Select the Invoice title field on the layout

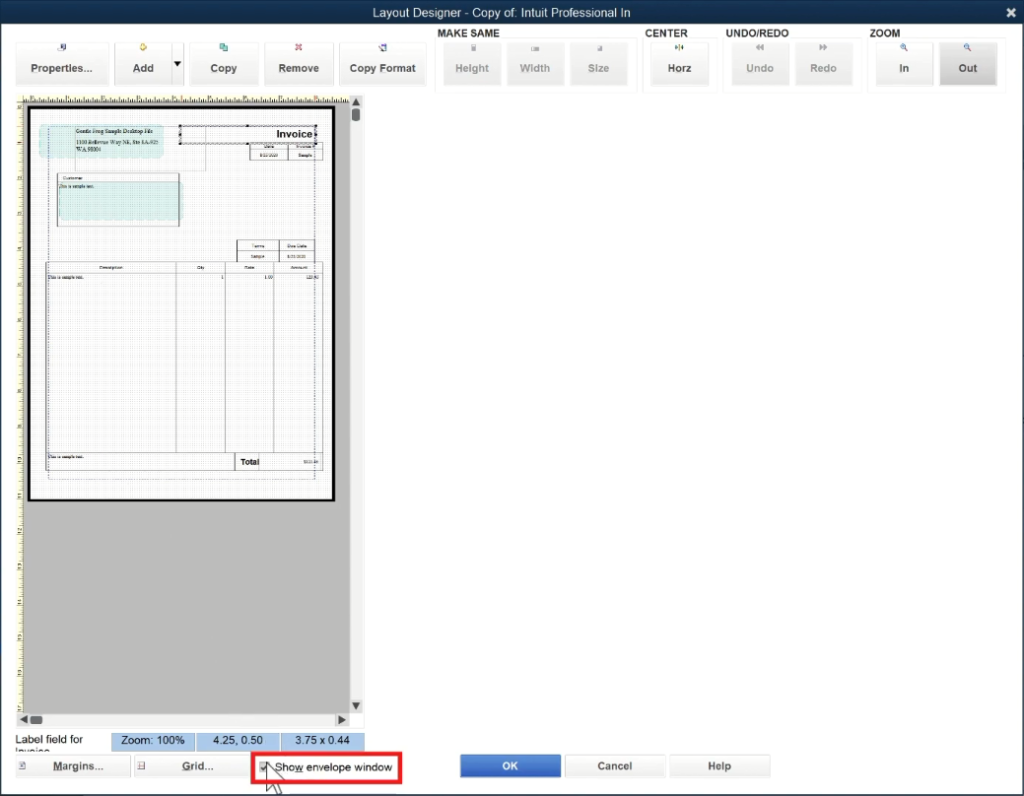pyautogui.click(x=293, y=133)
